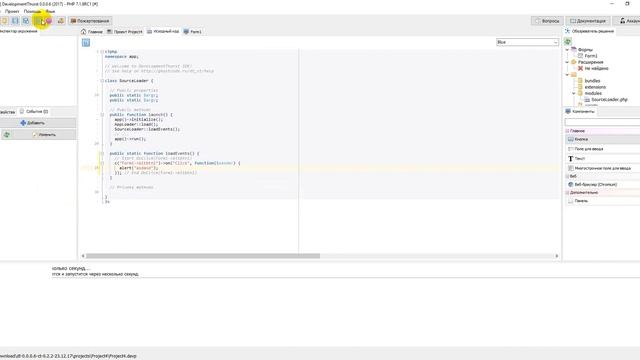
Task: Select the Компоненты tab
Action: [x=580, y=111]
